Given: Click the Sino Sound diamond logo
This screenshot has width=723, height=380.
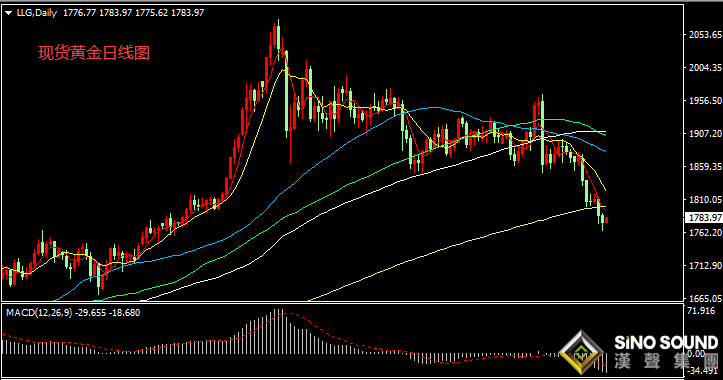Looking at the screenshot, I should click(x=581, y=352).
